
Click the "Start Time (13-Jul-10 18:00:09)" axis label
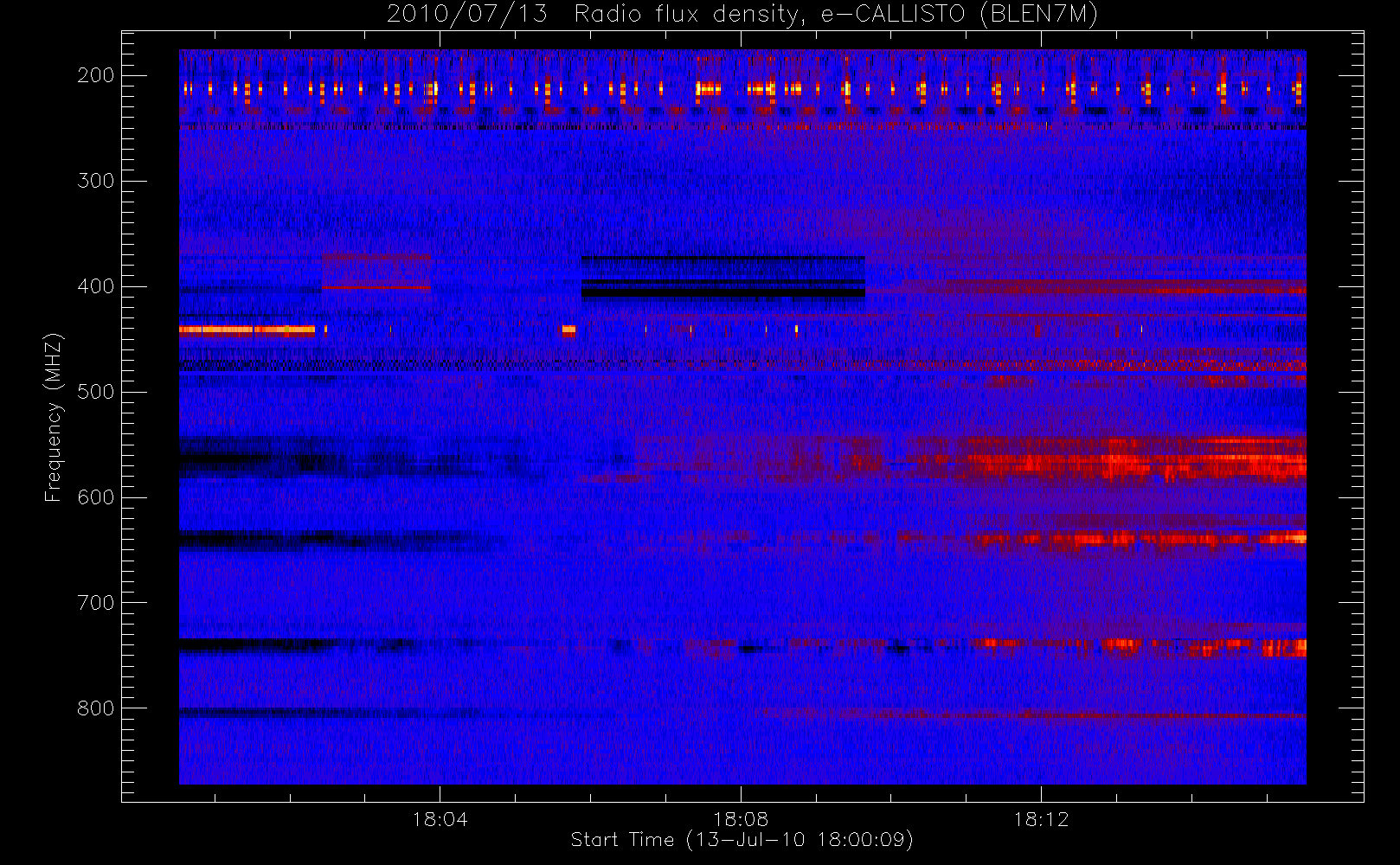[x=742, y=840]
